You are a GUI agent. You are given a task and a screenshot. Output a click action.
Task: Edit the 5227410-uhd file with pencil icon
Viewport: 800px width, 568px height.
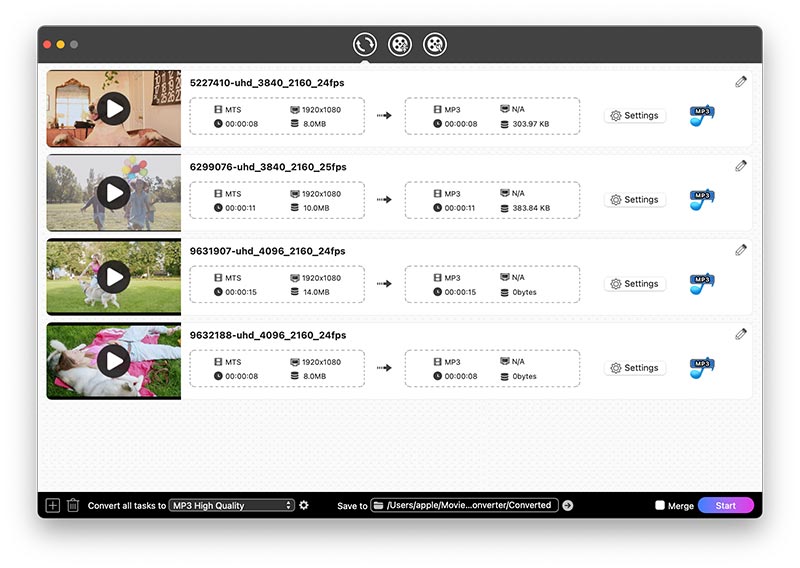741,82
